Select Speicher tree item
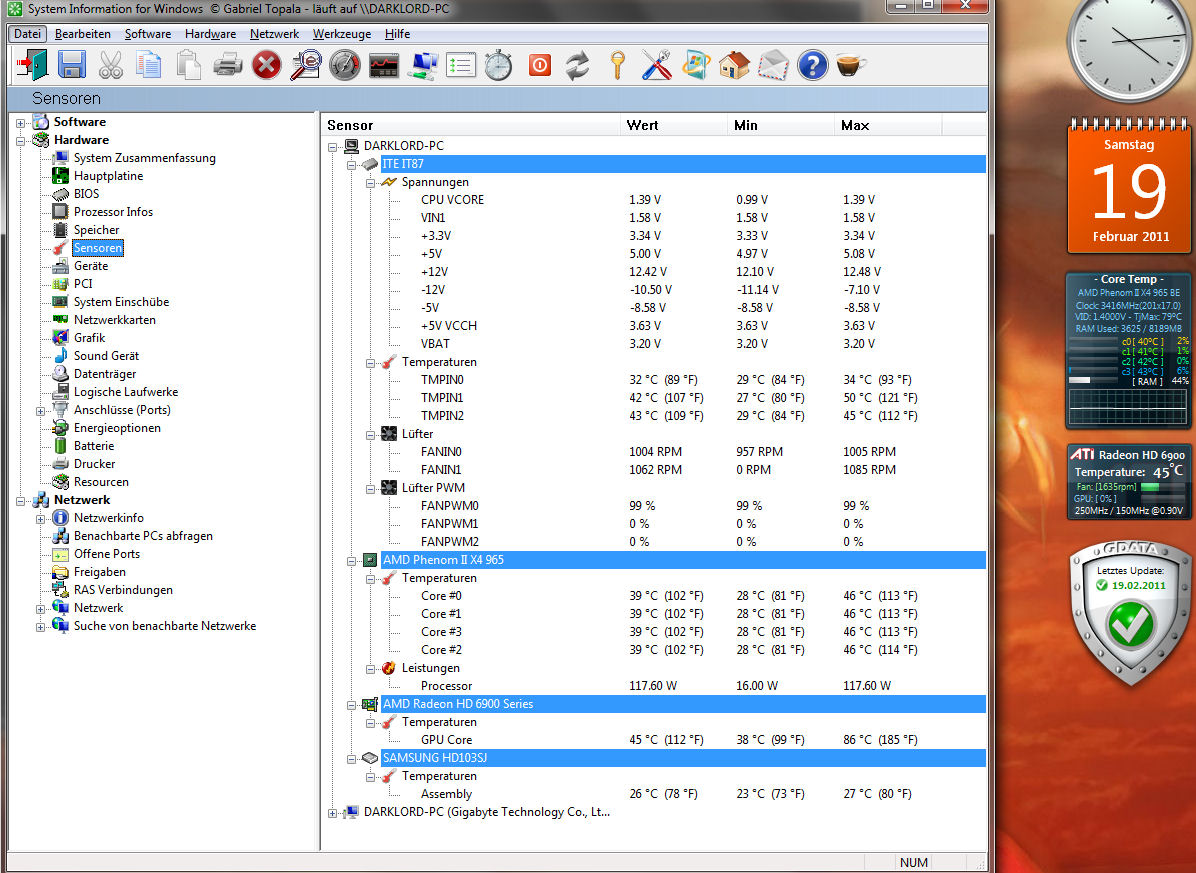The image size is (1196, 873). coord(96,230)
